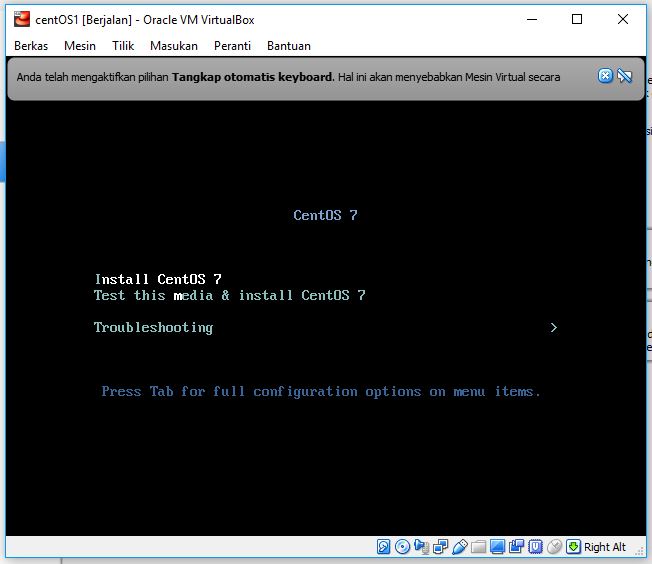Close the centOS1 VirtualBox window
Screen dimensions: 652x564
pos(623,19)
